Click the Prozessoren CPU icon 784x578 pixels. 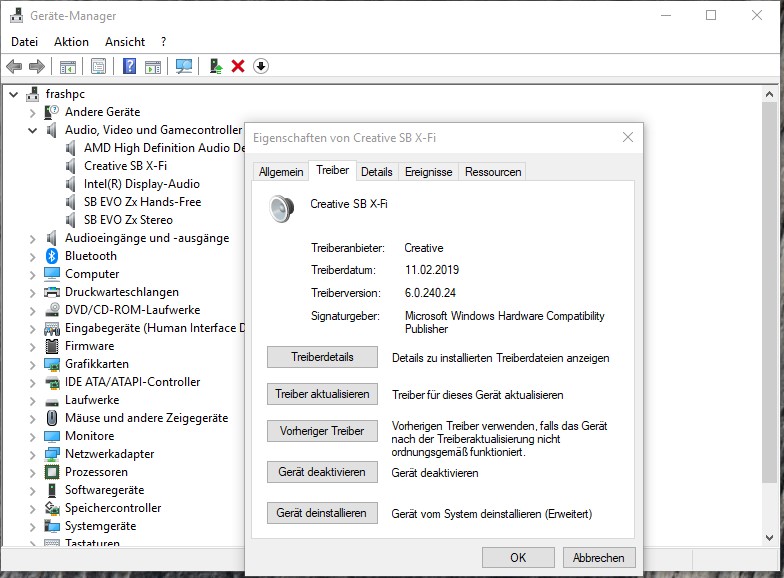52,472
